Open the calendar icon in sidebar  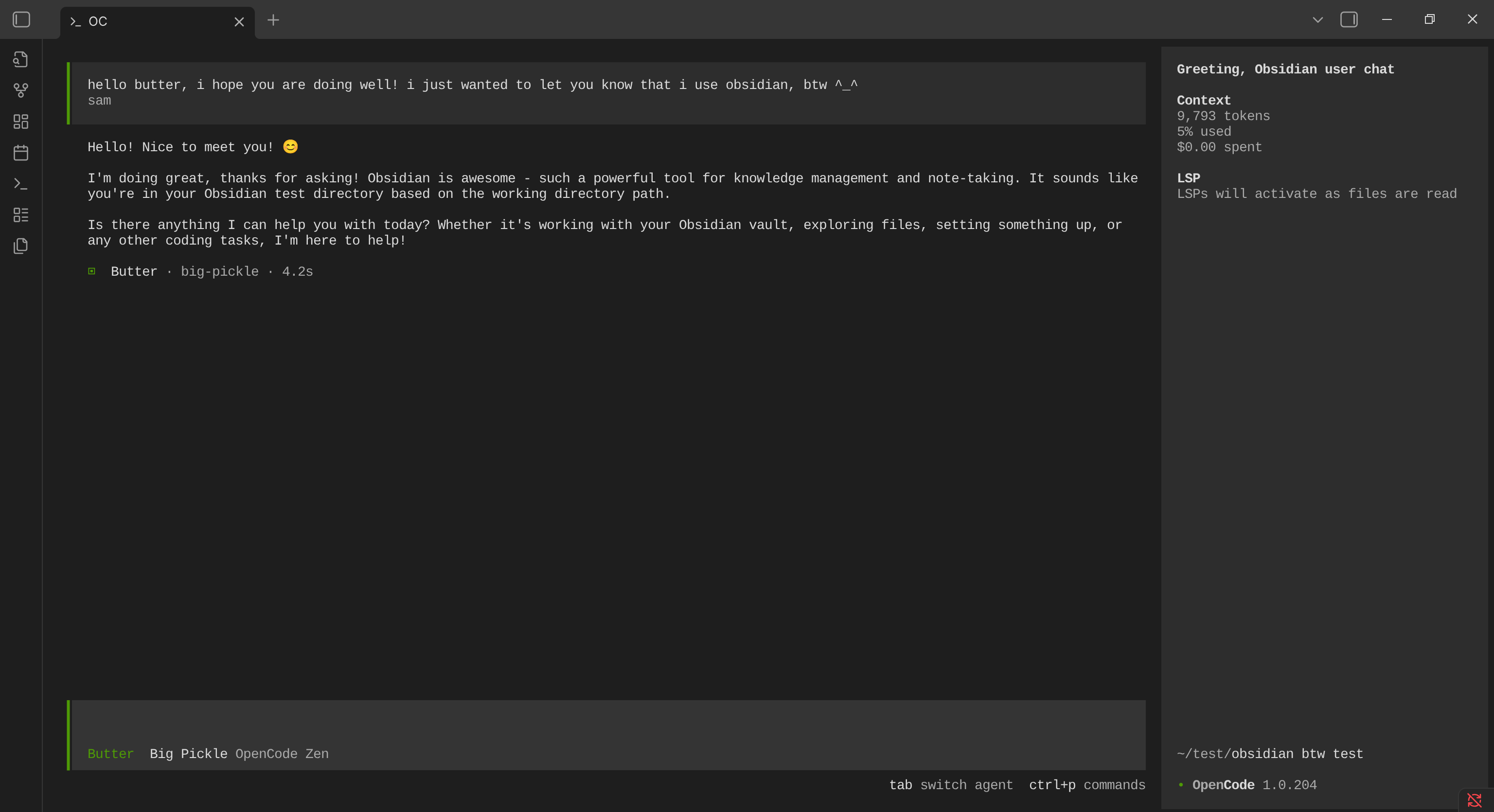pos(21,153)
